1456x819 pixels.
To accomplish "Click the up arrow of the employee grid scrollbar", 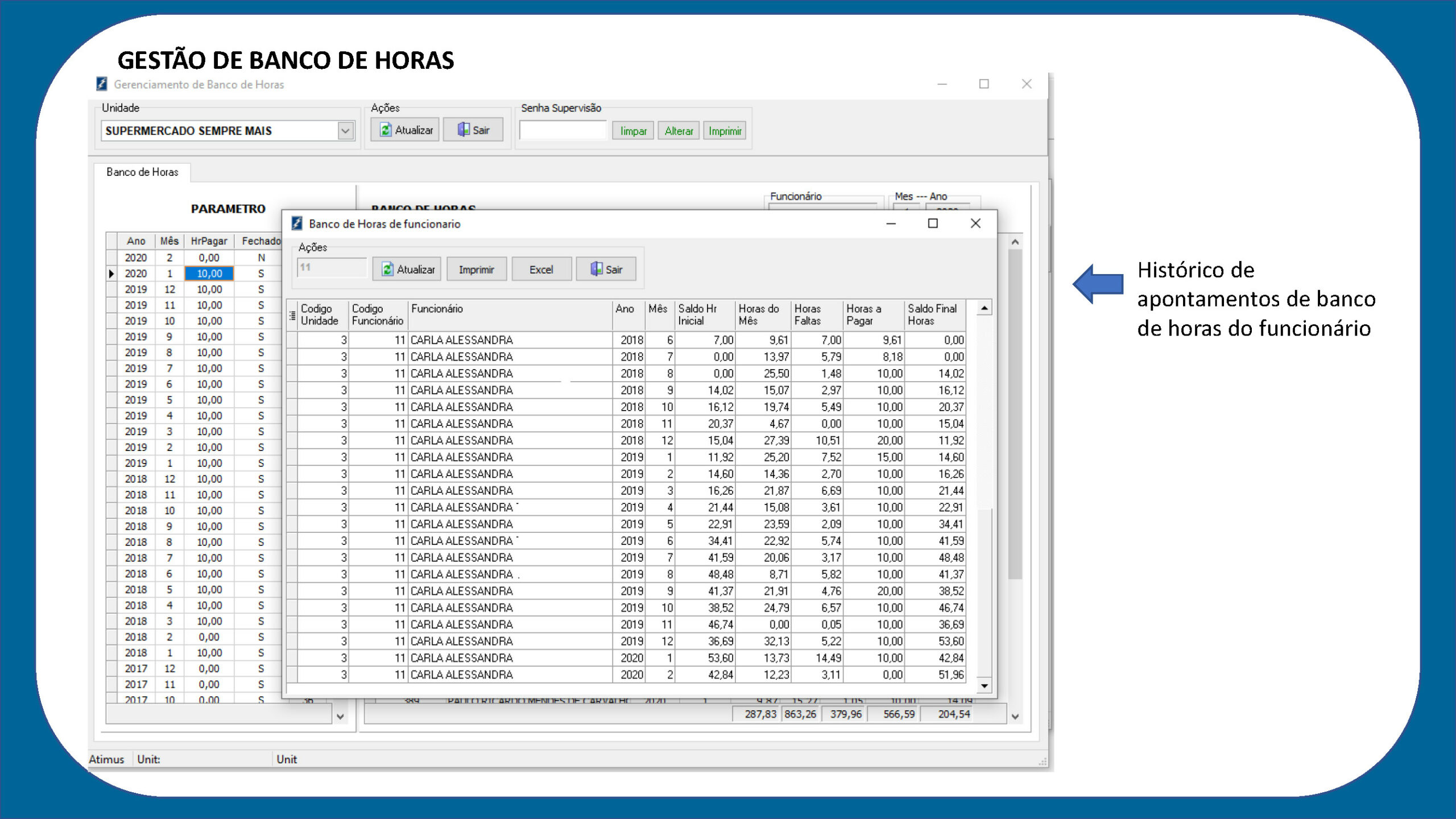I will tap(985, 308).
